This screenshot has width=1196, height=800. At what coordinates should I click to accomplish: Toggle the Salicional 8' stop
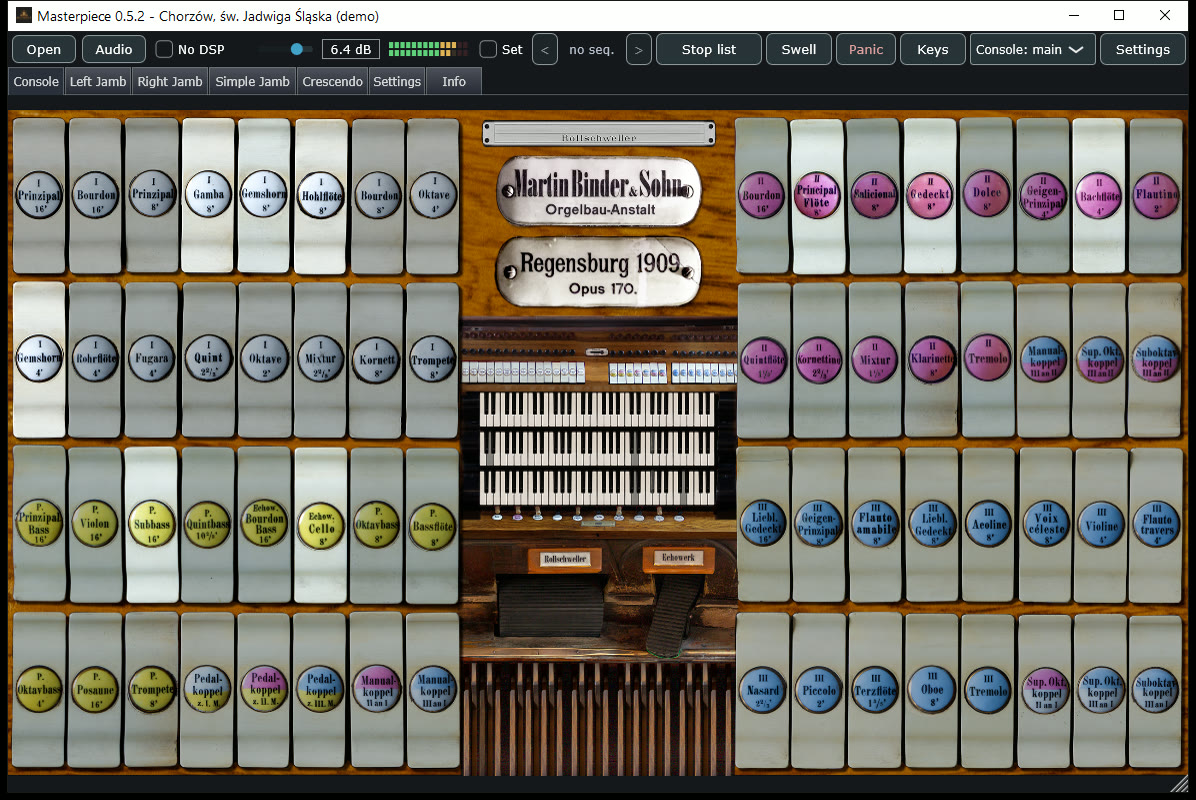tap(873, 195)
